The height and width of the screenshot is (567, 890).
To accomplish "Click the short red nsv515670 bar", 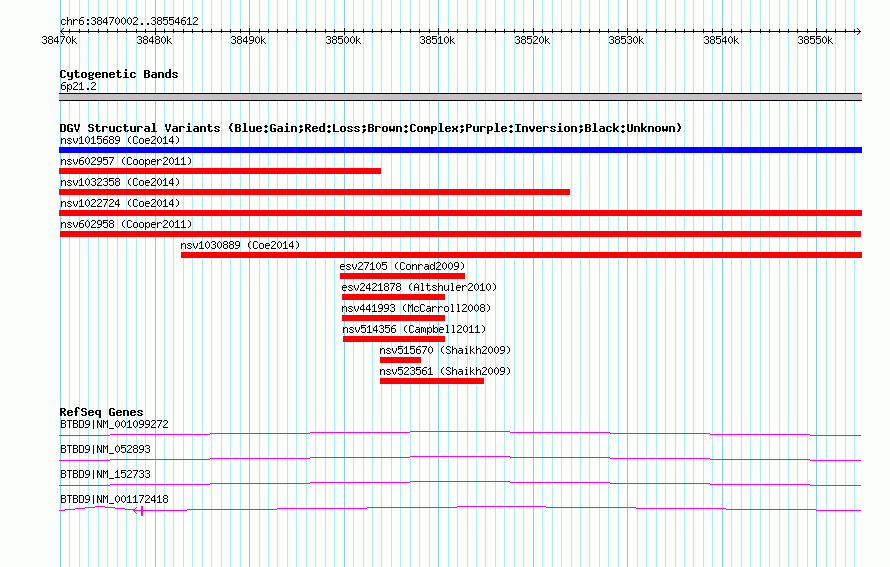I will tap(400, 360).
